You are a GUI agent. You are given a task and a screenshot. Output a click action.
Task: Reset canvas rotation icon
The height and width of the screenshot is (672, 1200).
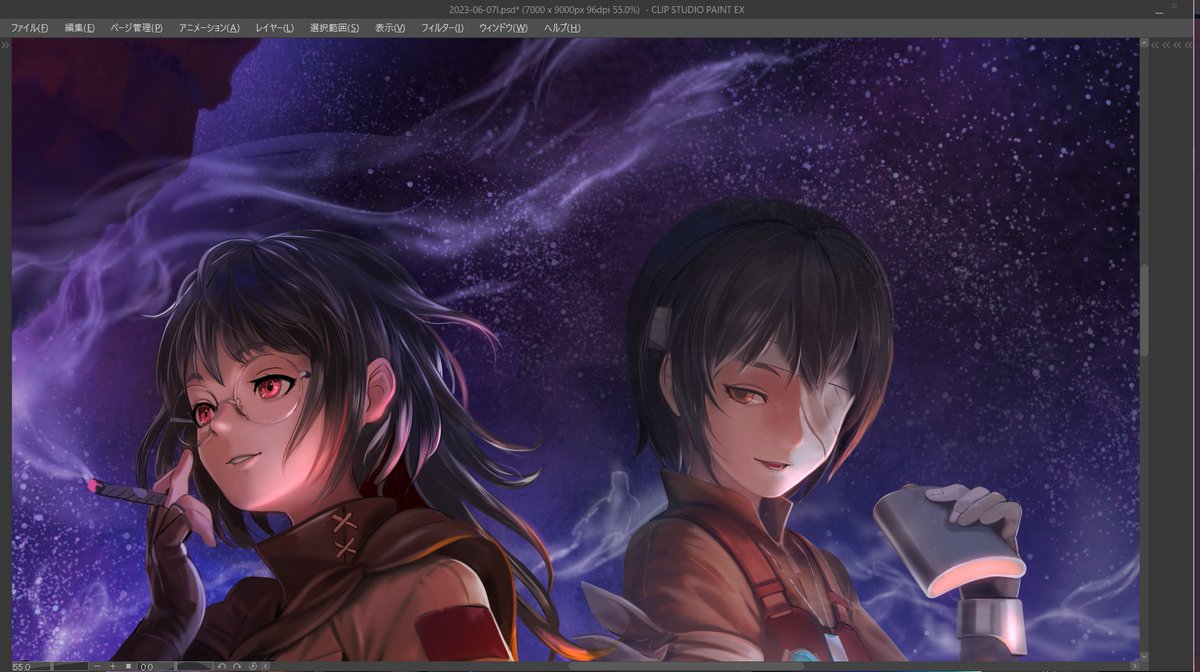point(253,666)
